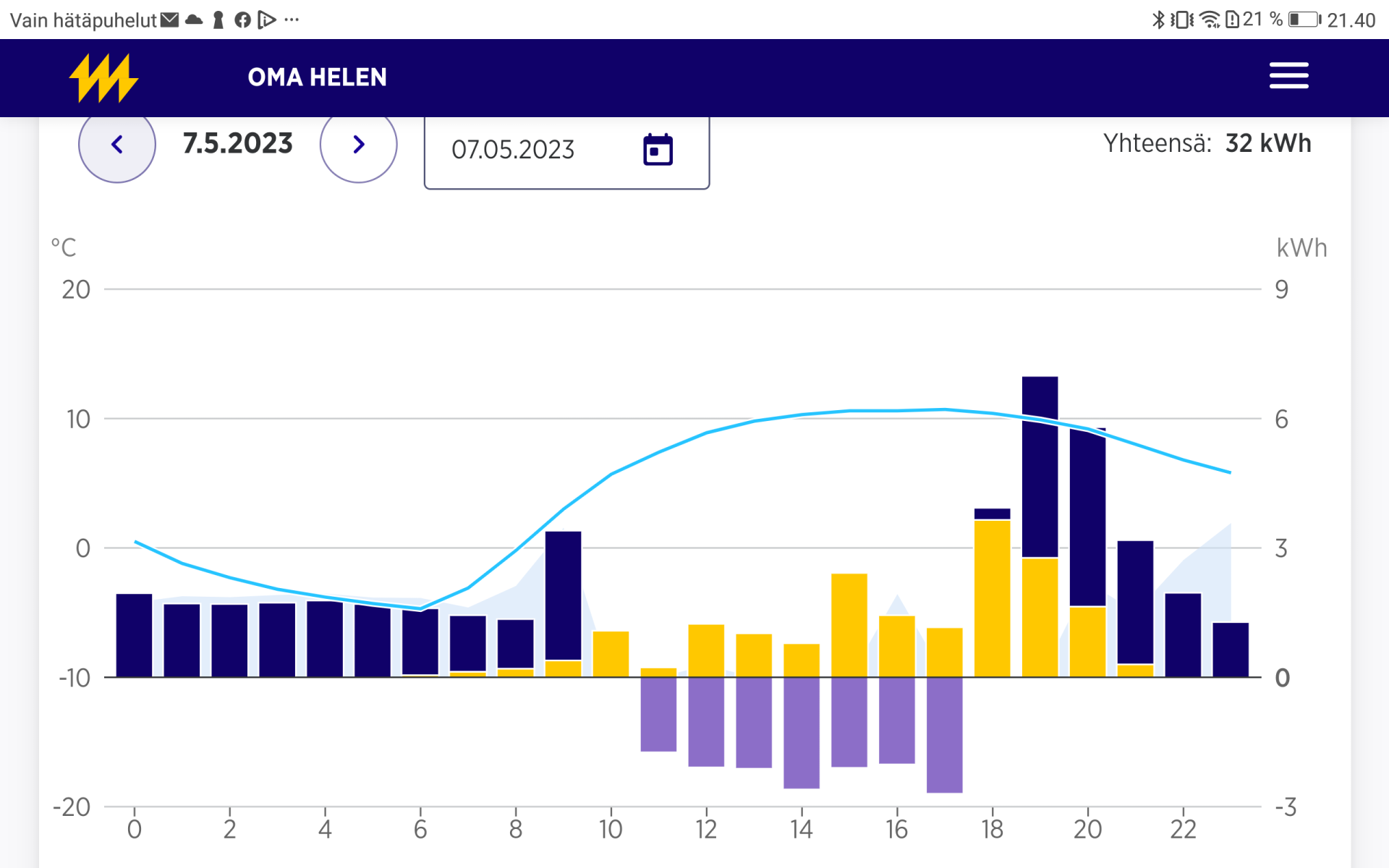Viewport: 1389px width, 868px height.
Task: Select the dark blue bar at hour 0
Action: (134, 635)
